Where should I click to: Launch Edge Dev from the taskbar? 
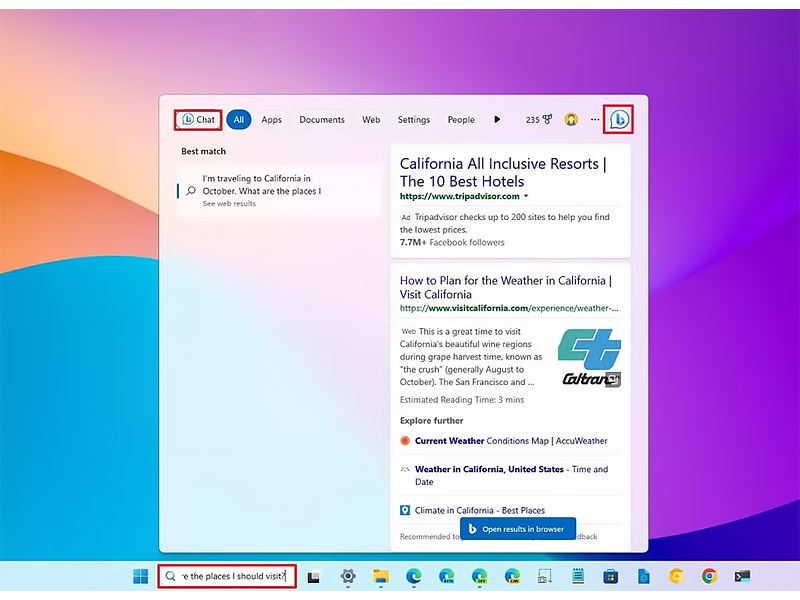tap(479, 577)
